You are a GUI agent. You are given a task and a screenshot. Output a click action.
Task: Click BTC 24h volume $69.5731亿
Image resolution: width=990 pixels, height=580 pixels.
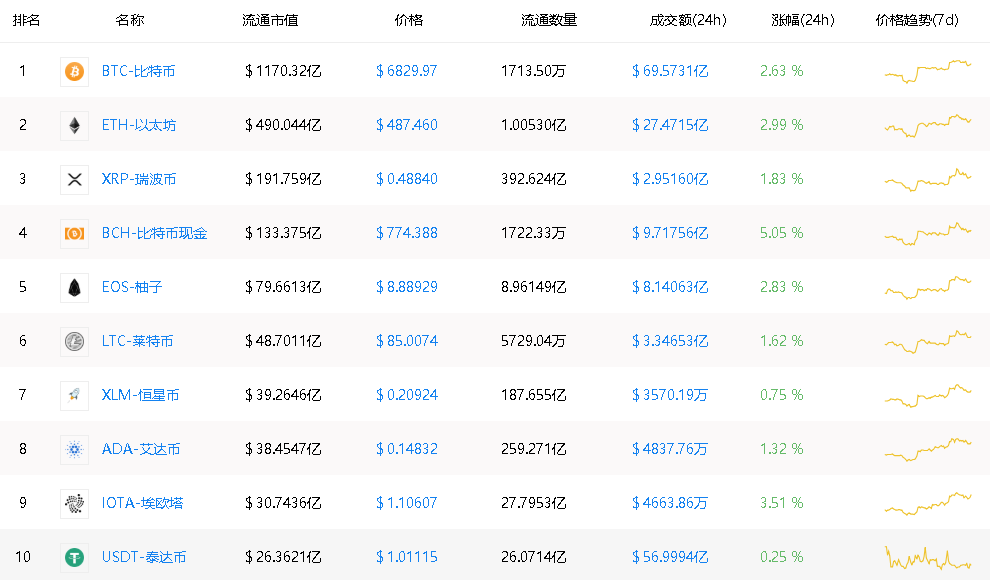pyautogui.click(x=670, y=71)
